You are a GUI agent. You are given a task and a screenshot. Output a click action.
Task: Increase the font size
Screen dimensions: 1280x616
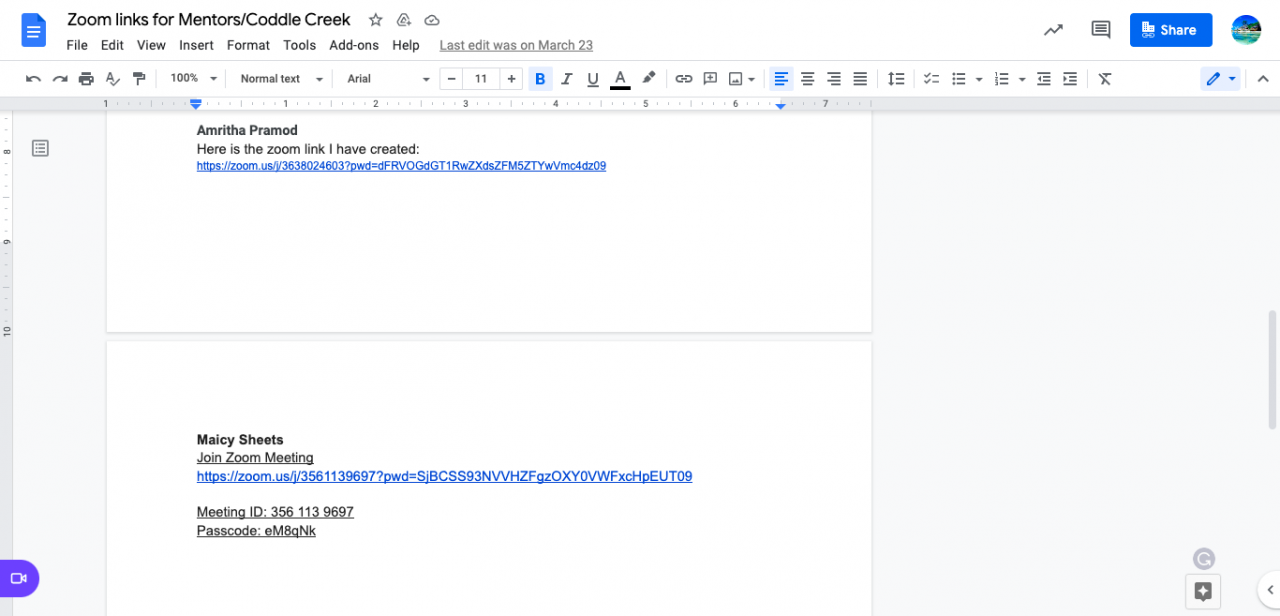511,79
